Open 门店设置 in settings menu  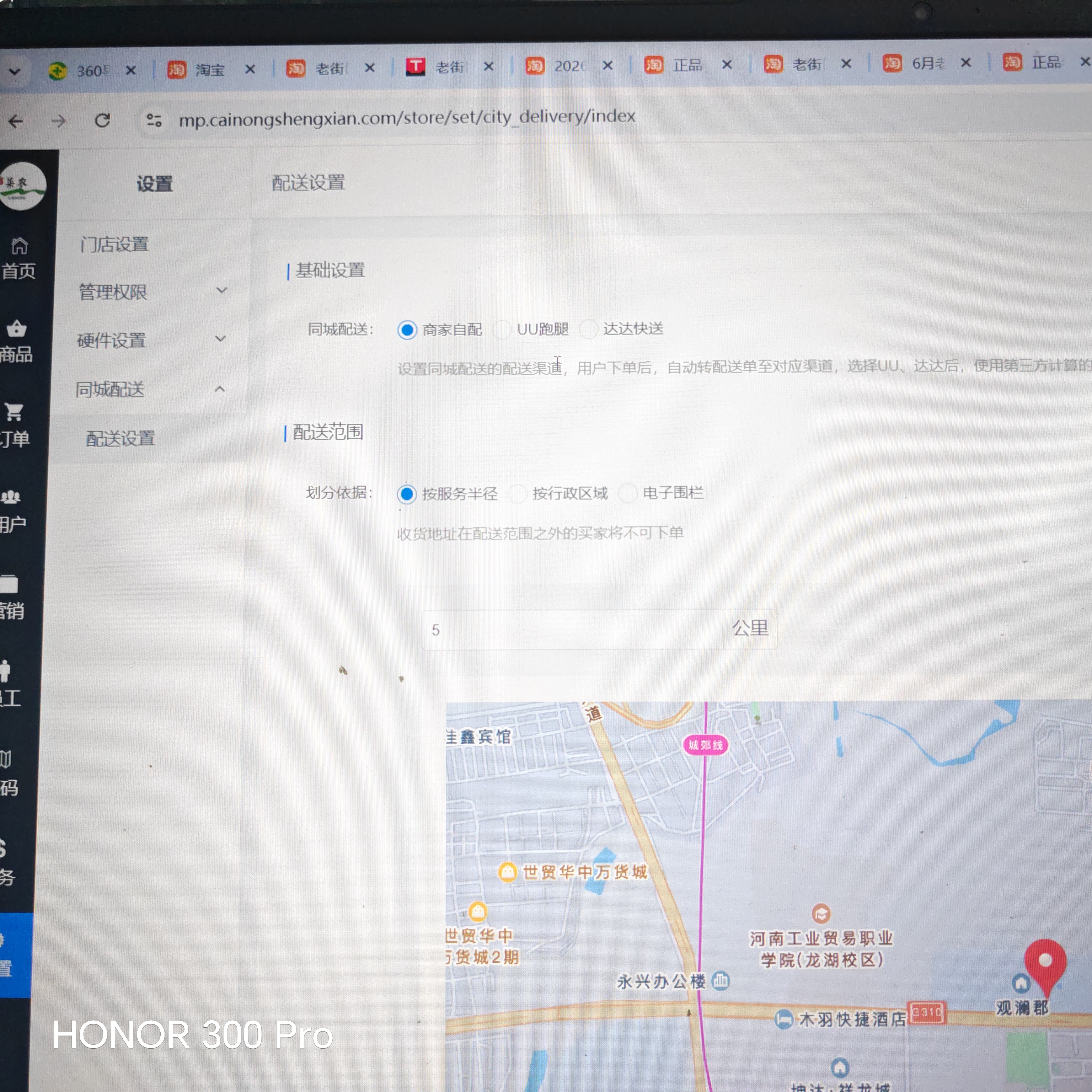pos(114,244)
